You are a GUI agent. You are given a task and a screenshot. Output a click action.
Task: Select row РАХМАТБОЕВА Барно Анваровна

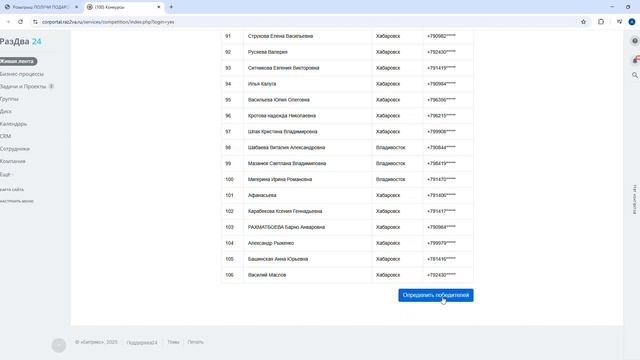click(x=347, y=227)
